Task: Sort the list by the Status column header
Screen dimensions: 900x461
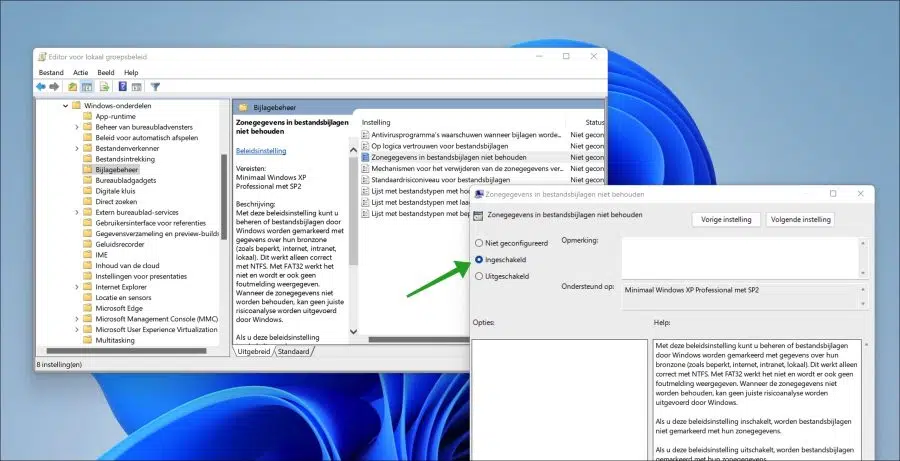Action: tap(594, 122)
